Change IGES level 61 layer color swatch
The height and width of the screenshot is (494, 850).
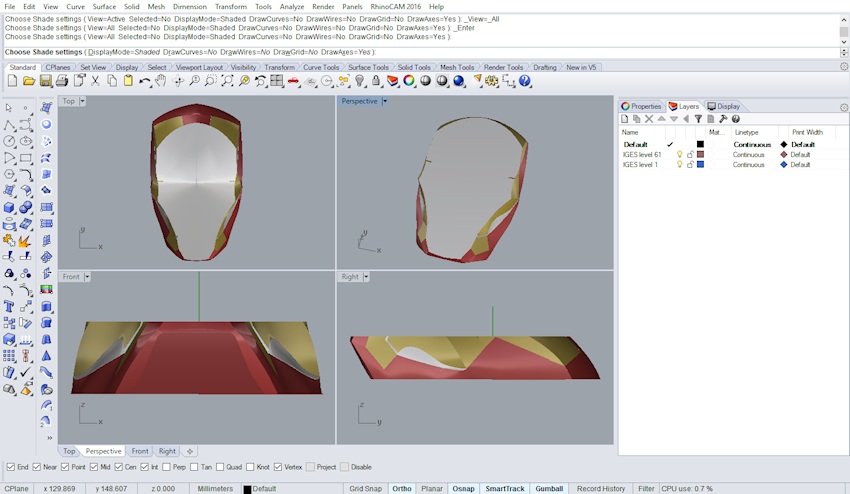click(700, 155)
